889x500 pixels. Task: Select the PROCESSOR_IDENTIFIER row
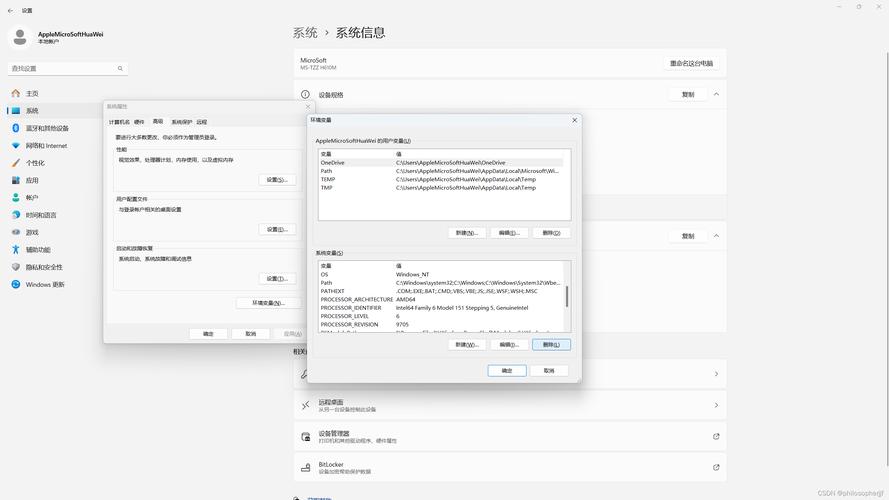[x=442, y=308]
